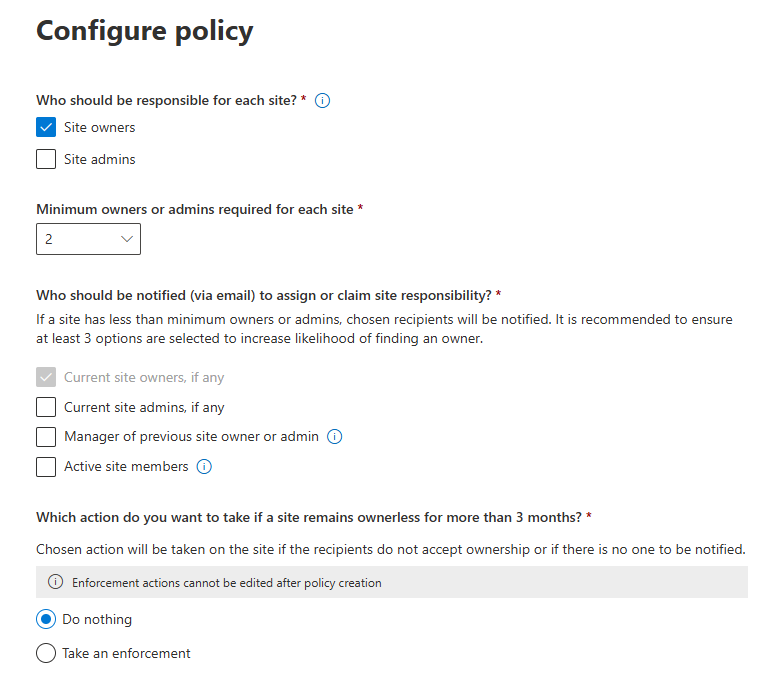This screenshot has width=759, height=682.
Task: Click info icon beside site responsibility question
Action: (323, 100)
